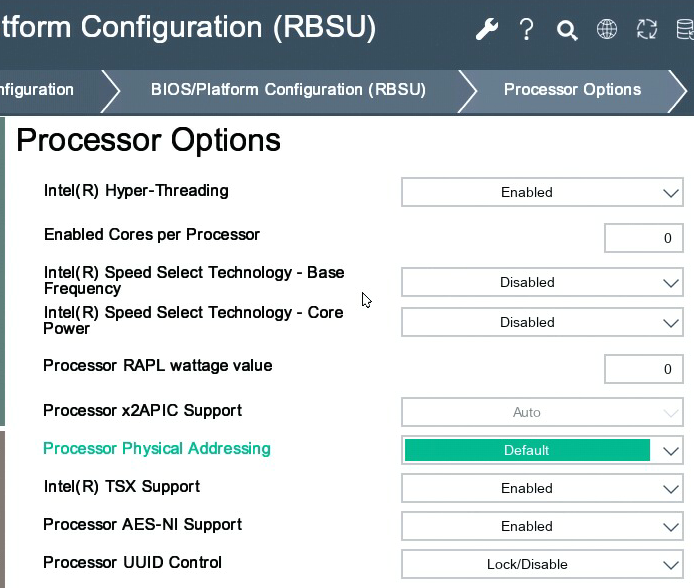The image size is (694, 588).
Task: Click Enabled Cores per Processor field
Action: click(643, 238)
